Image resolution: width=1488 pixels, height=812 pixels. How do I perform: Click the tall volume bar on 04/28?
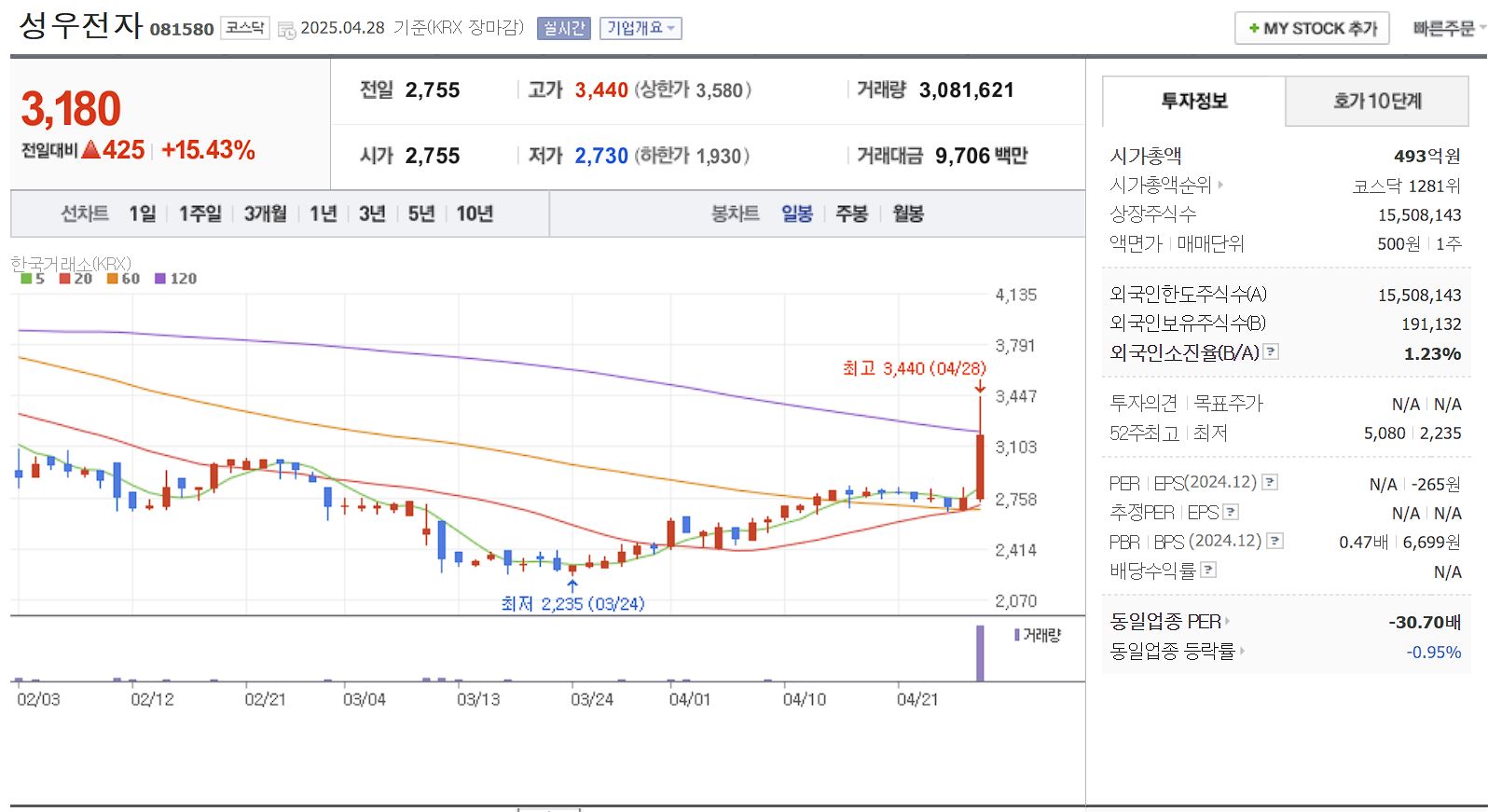coord(980,653)
